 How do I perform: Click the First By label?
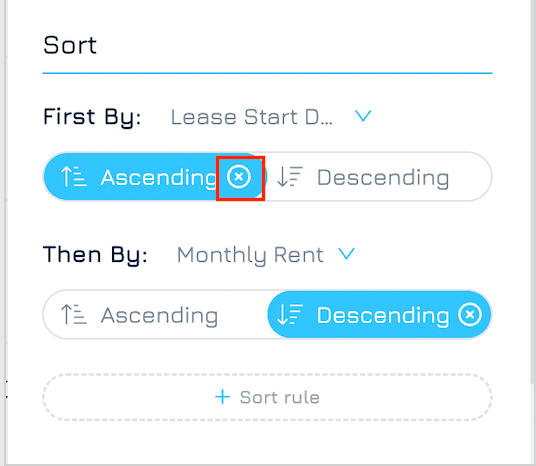tap(92, 117)
